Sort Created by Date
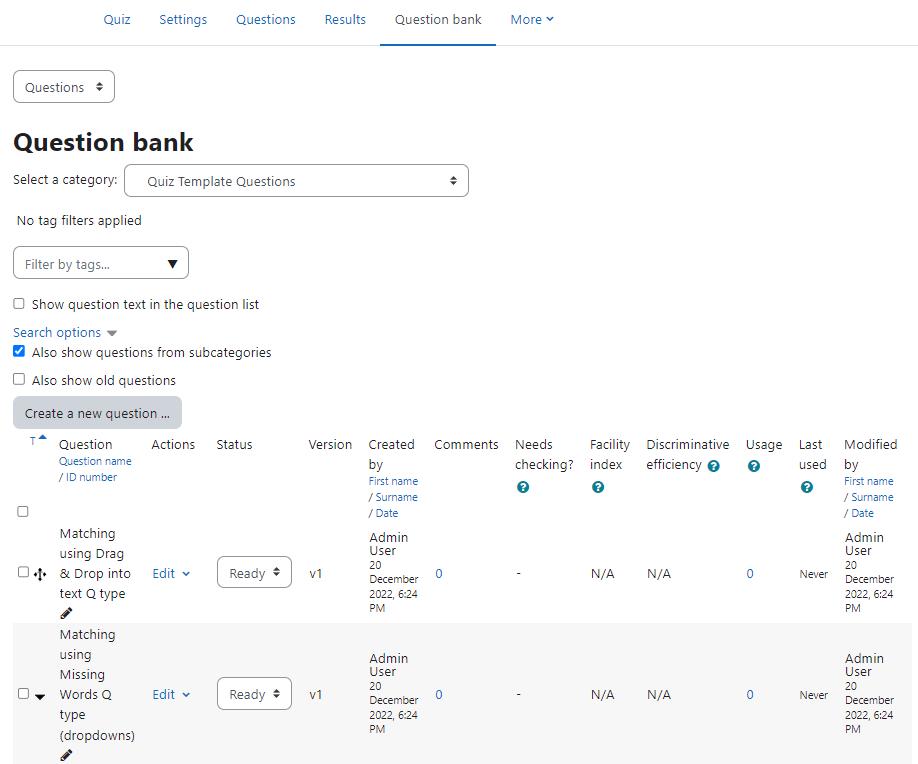Image resolution: width=918 pixels, height=764 pixels. (x=387, y=513)
